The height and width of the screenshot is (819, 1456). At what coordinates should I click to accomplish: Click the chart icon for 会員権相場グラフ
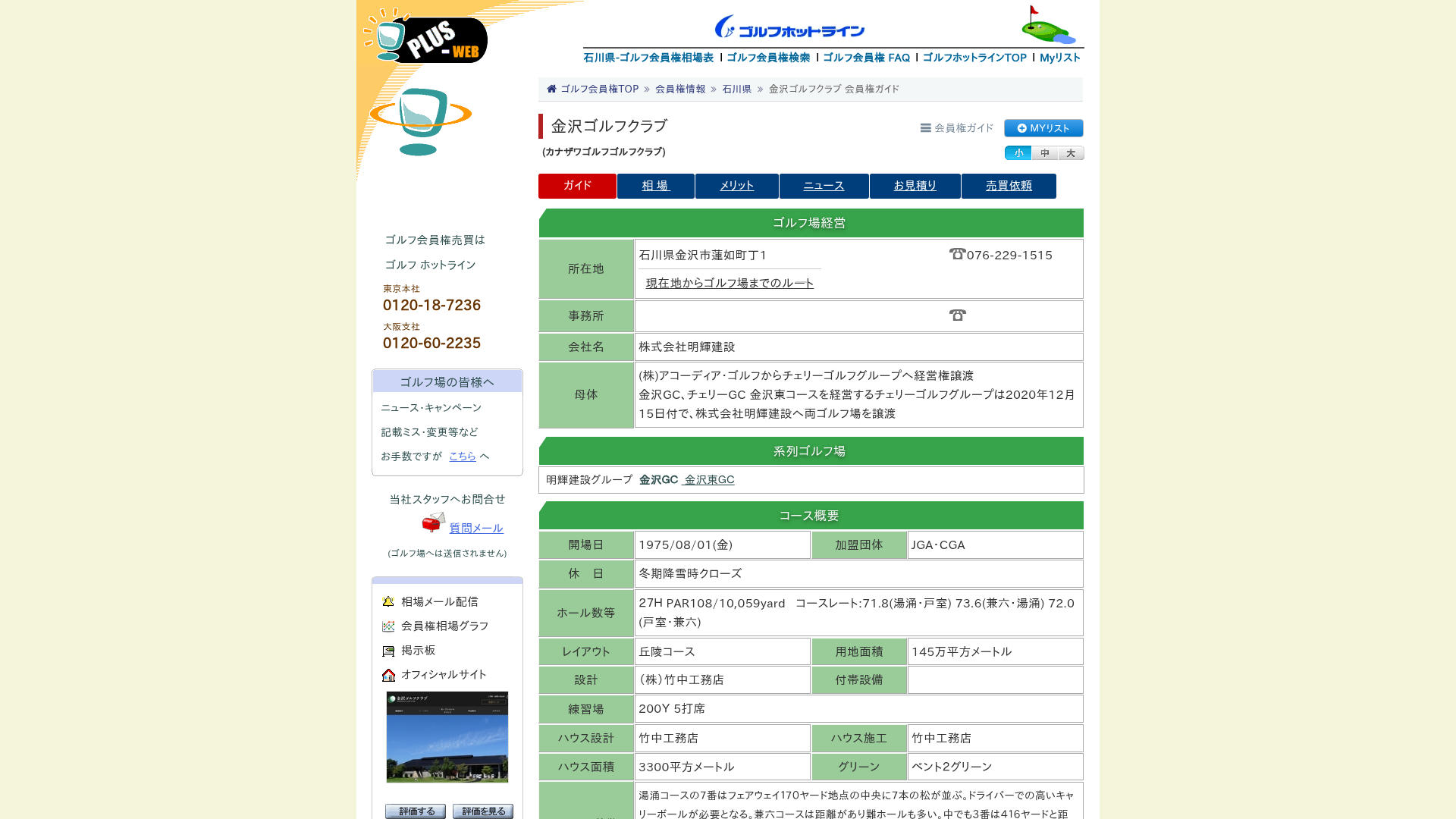click(388, 626)
